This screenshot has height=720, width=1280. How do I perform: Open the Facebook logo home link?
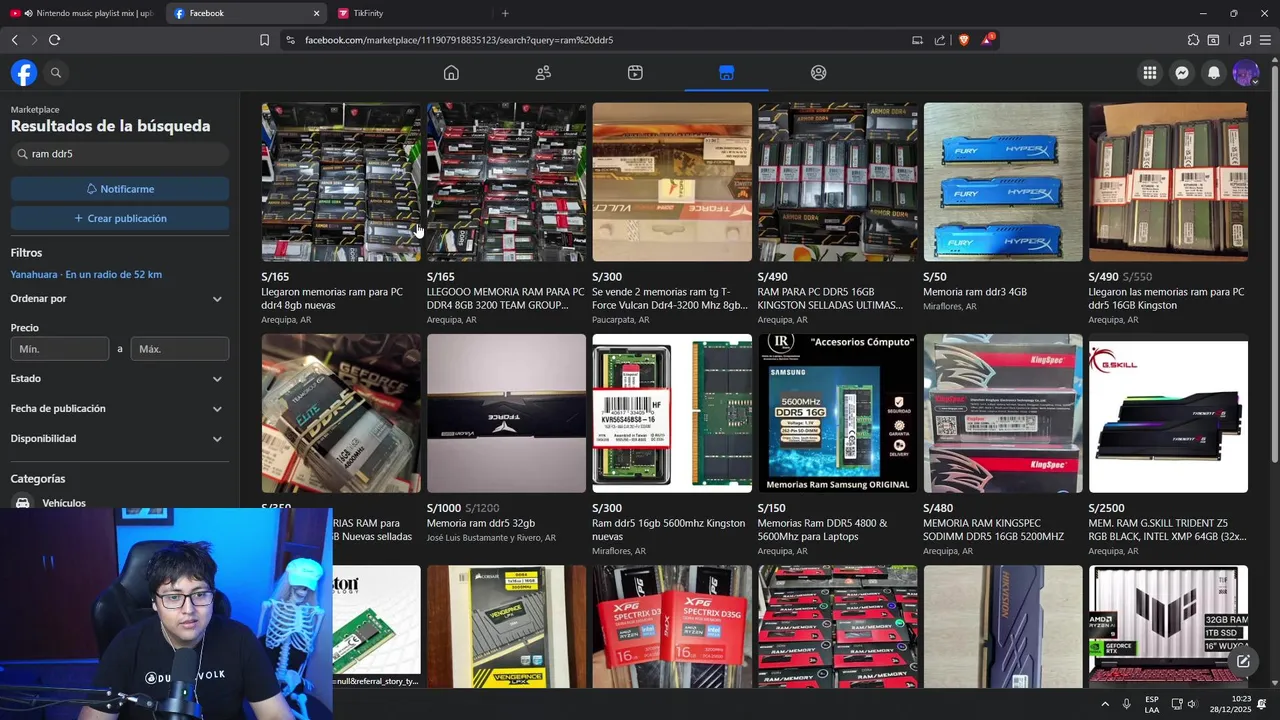click(24, 73)
